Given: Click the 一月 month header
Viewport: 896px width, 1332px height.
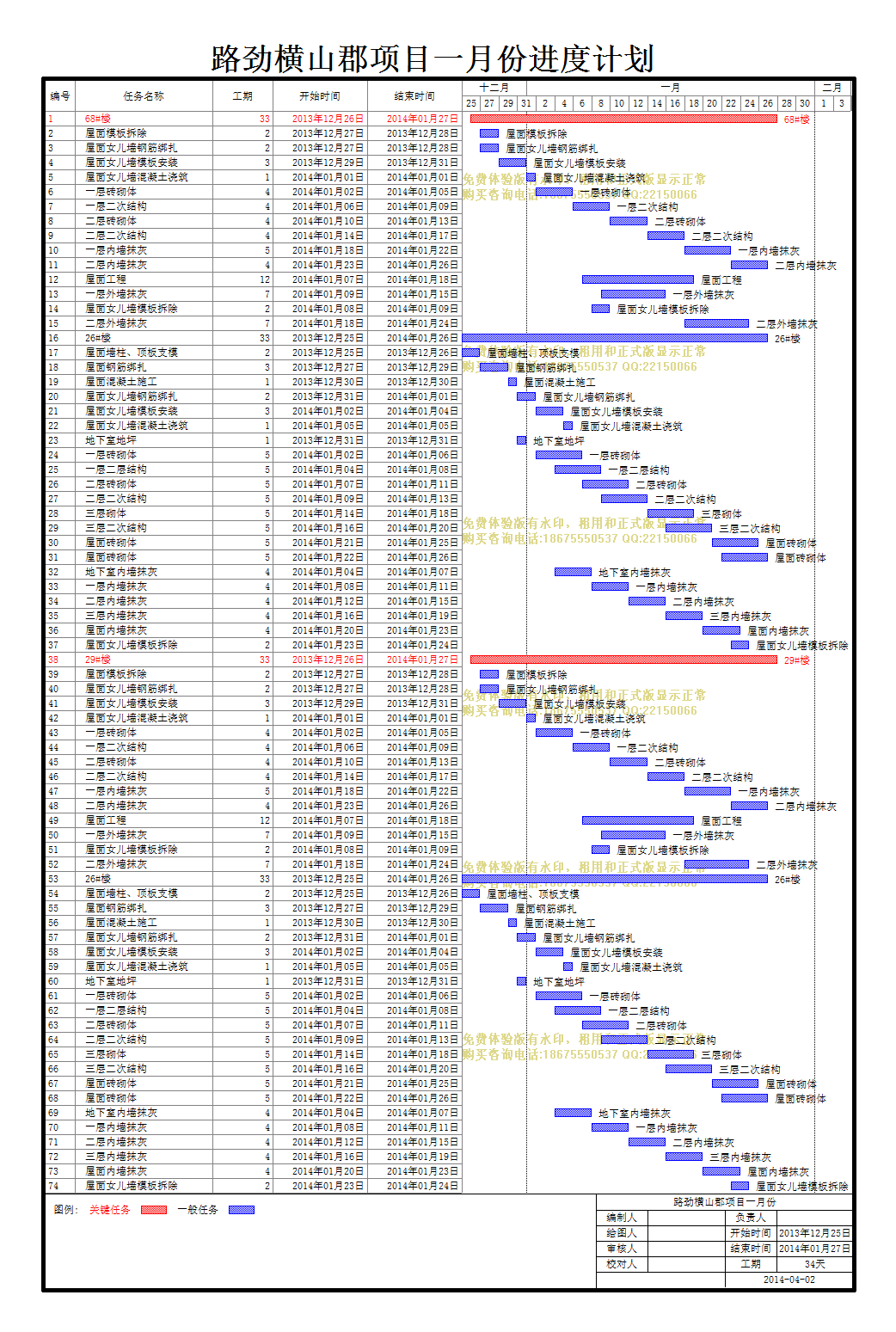Looking at the screenshot, I should (671, 88).
